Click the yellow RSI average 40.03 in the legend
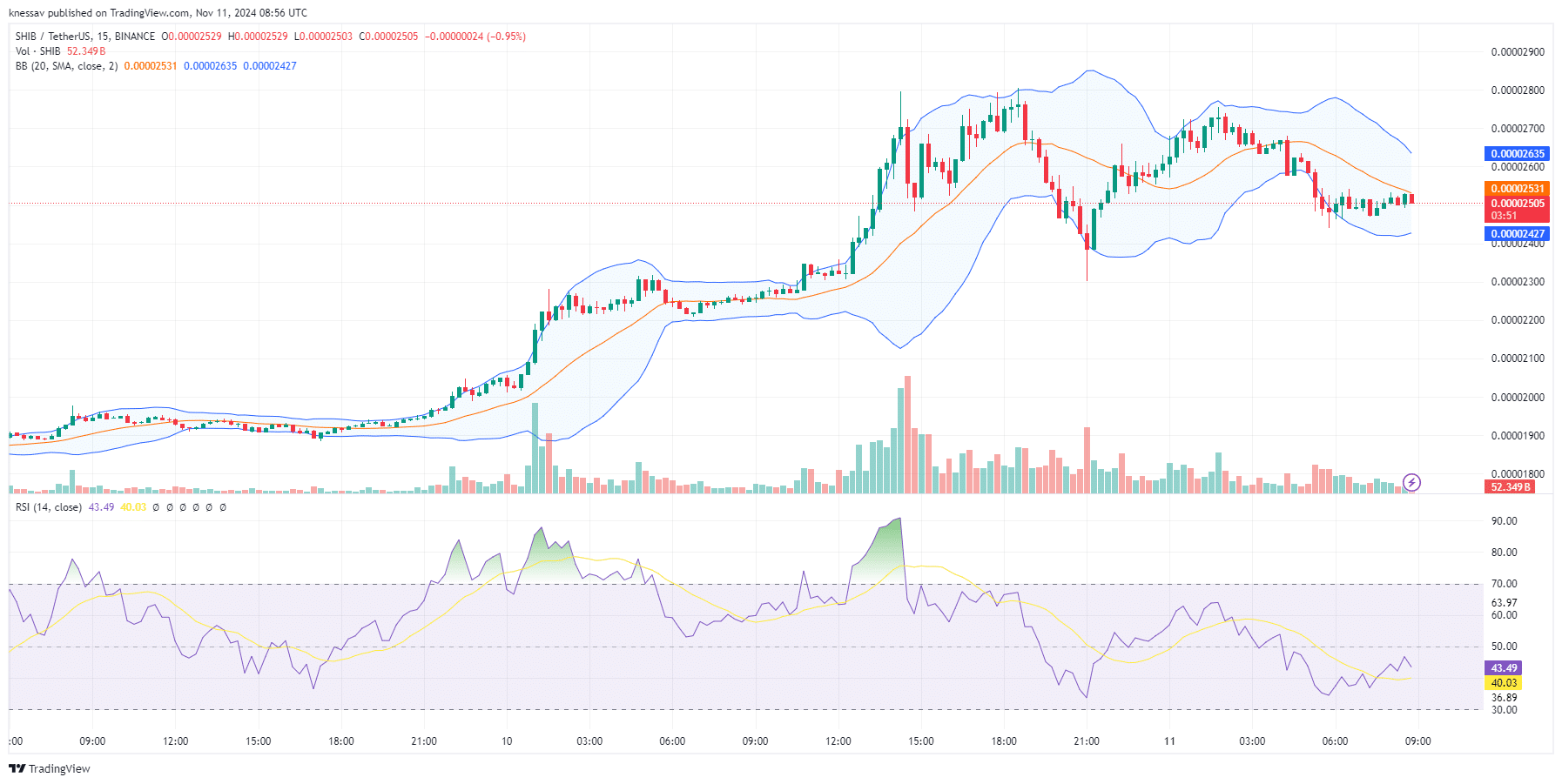This screenshot has height=784, width=1562. 133,507
